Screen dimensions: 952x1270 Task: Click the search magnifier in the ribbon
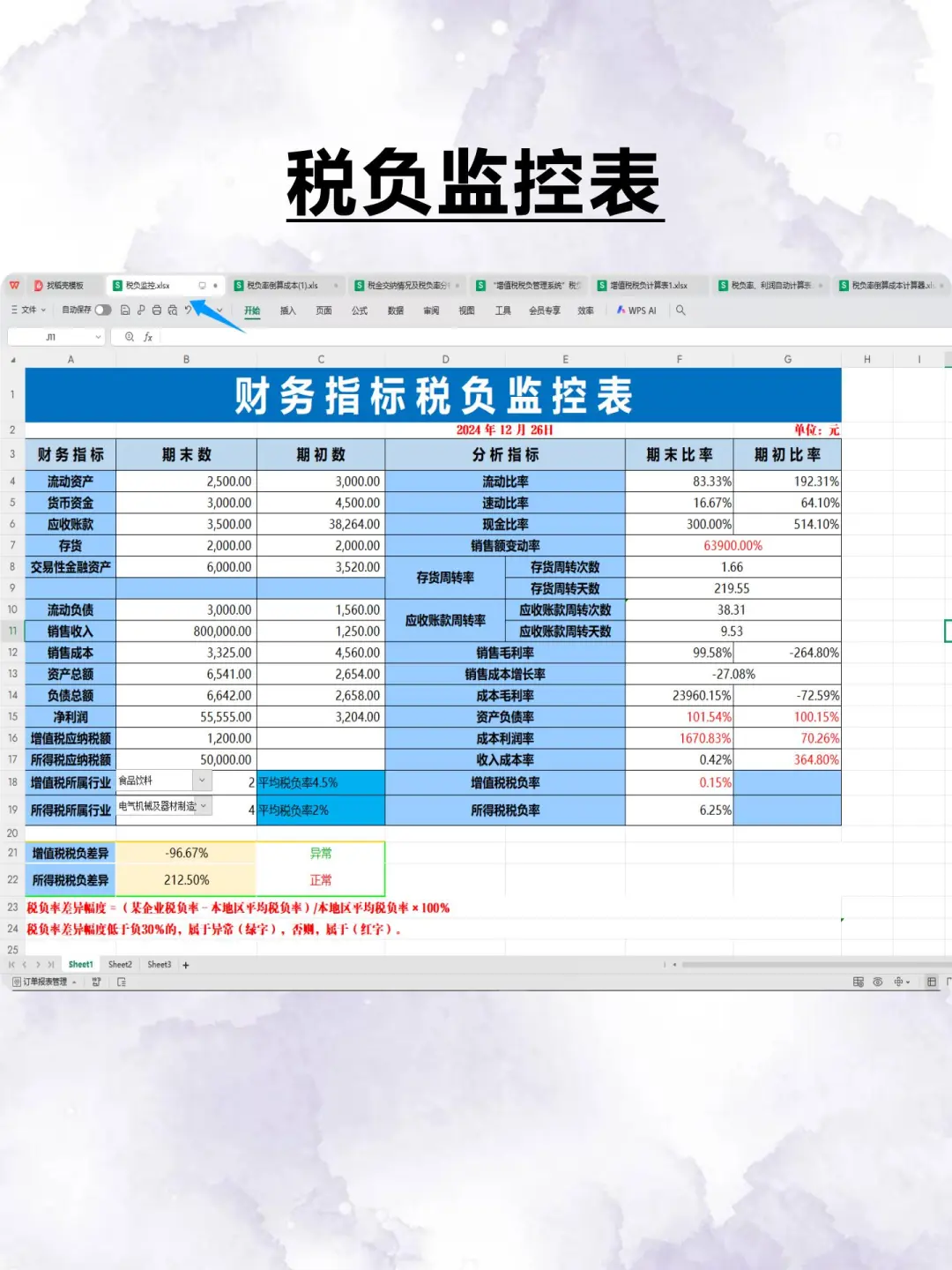point(681,310)
